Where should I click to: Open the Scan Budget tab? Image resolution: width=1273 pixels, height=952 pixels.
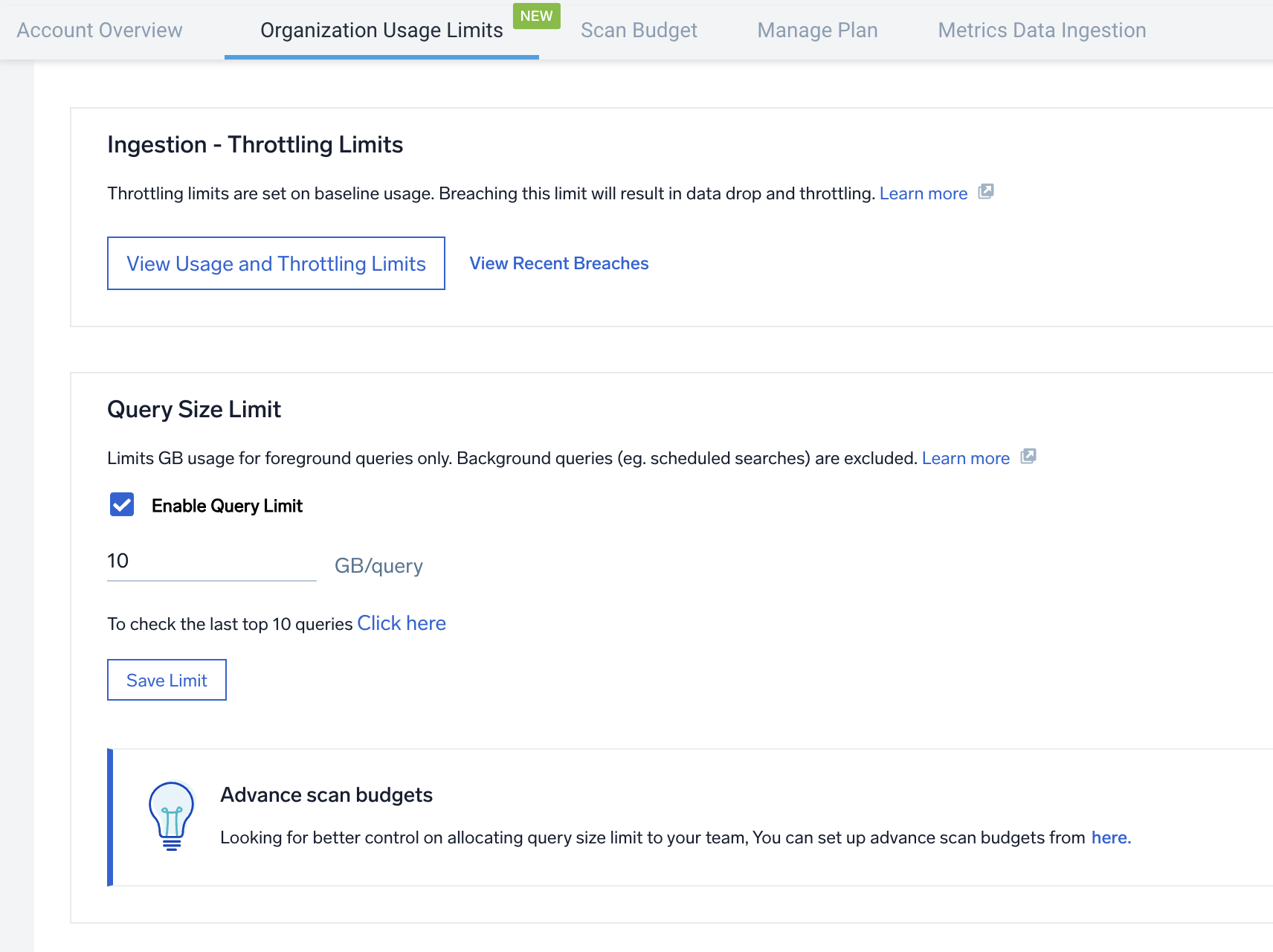639,30
